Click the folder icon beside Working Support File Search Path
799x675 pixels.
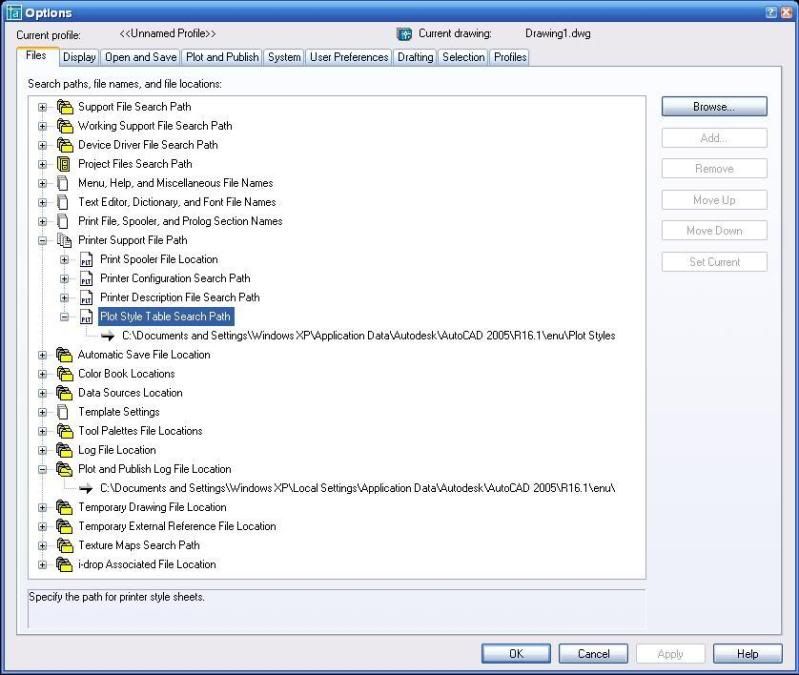[x=65, y=126]
